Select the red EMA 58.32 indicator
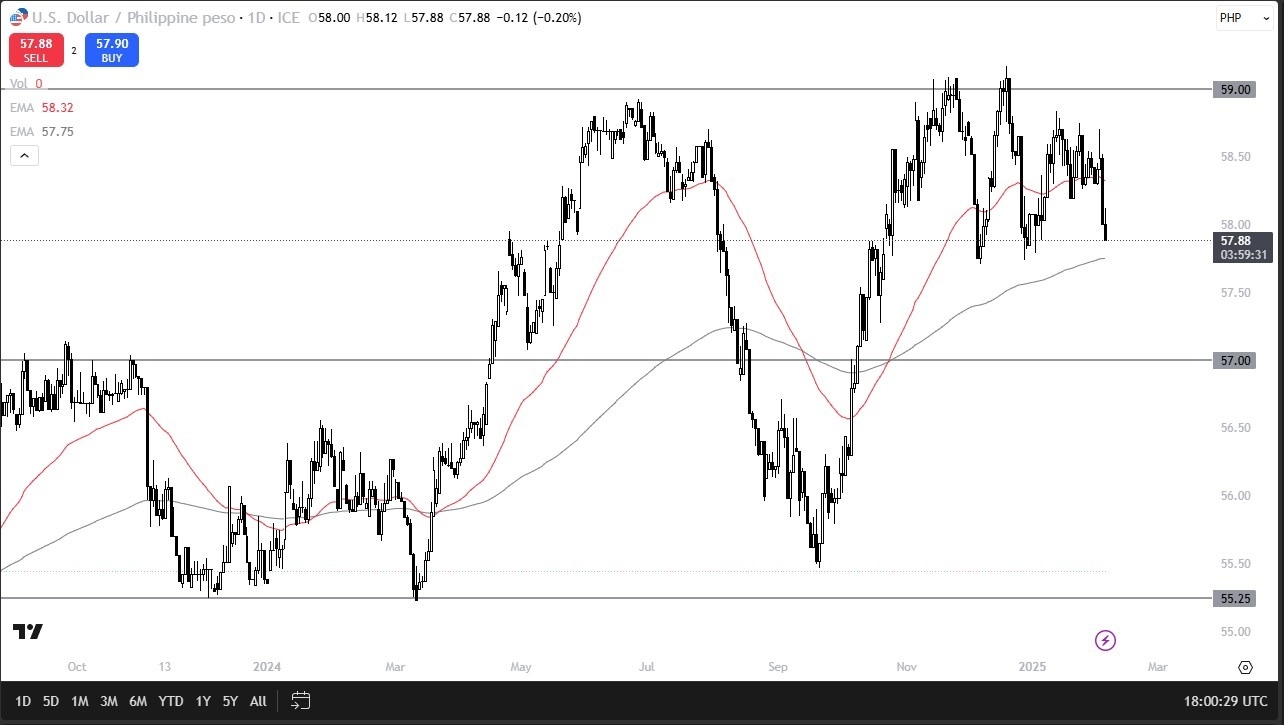 42,108
